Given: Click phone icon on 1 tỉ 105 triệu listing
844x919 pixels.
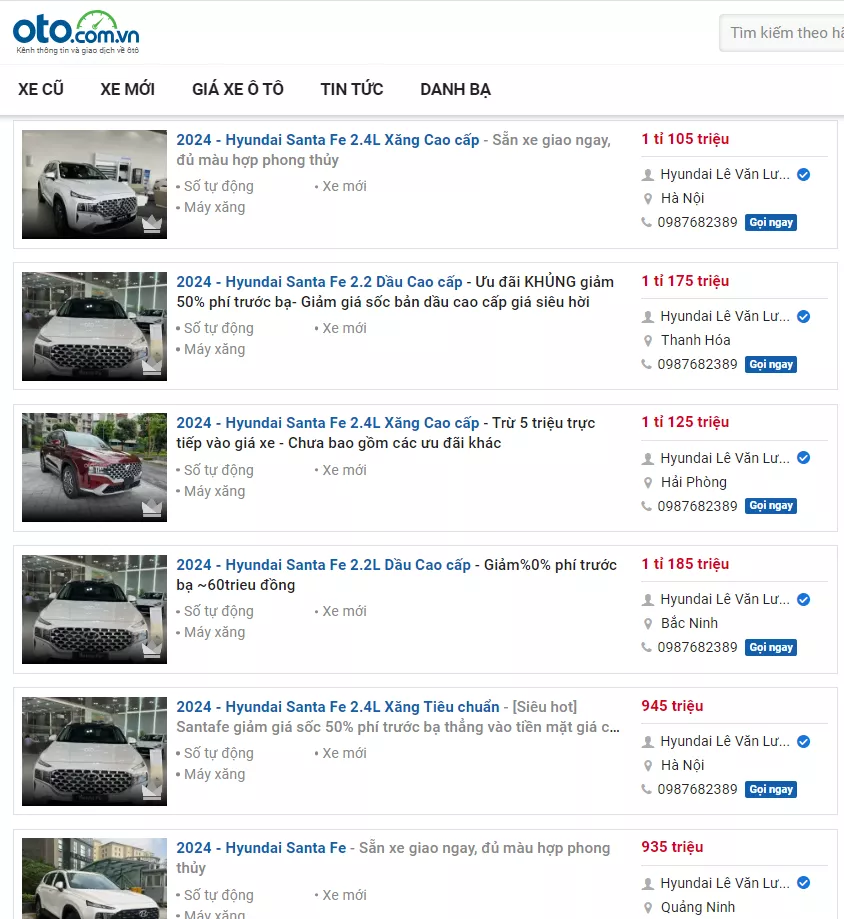Looking at the screenshot, I should tap(646, 222).
